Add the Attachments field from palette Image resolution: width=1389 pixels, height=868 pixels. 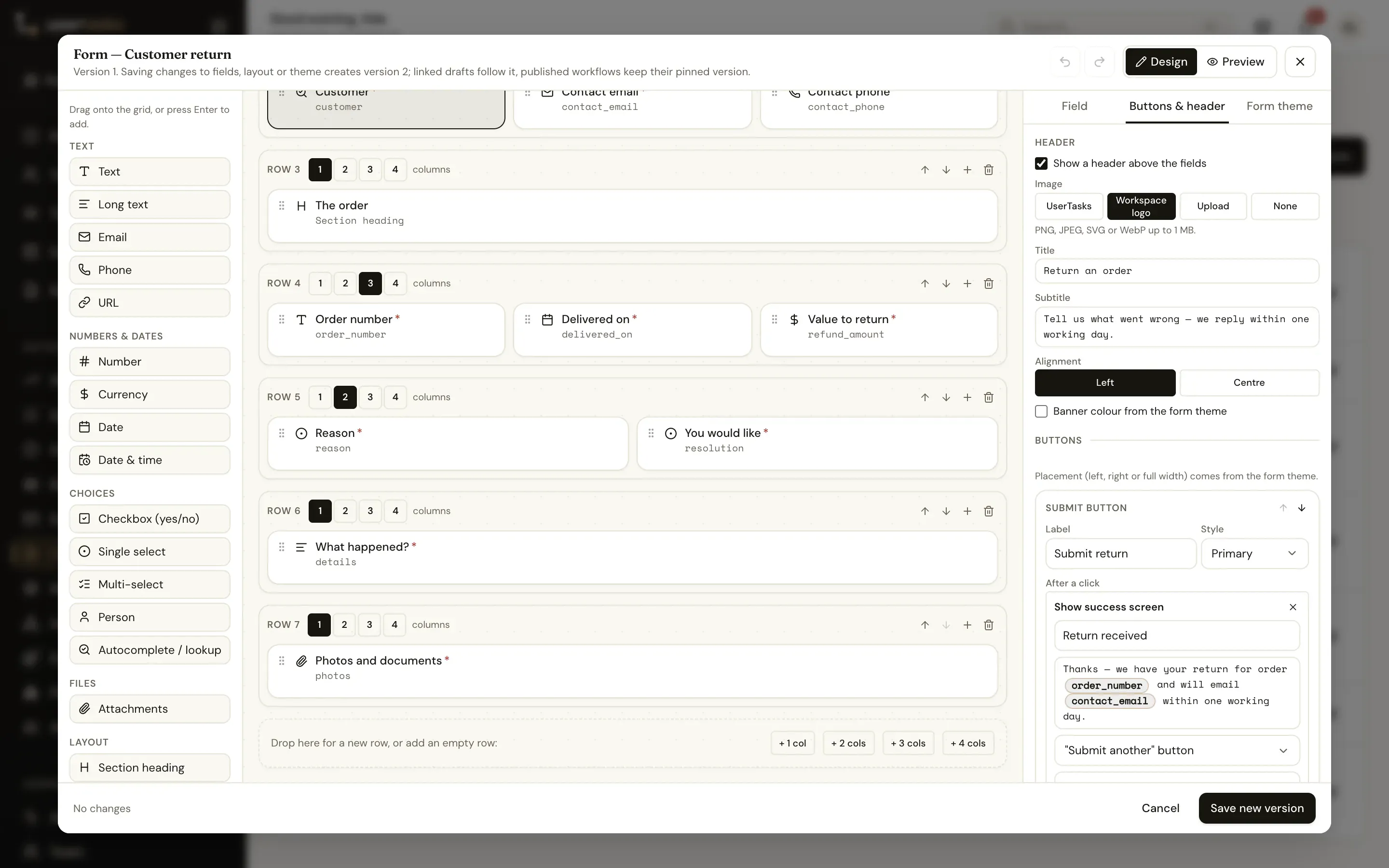coord(150,709)
